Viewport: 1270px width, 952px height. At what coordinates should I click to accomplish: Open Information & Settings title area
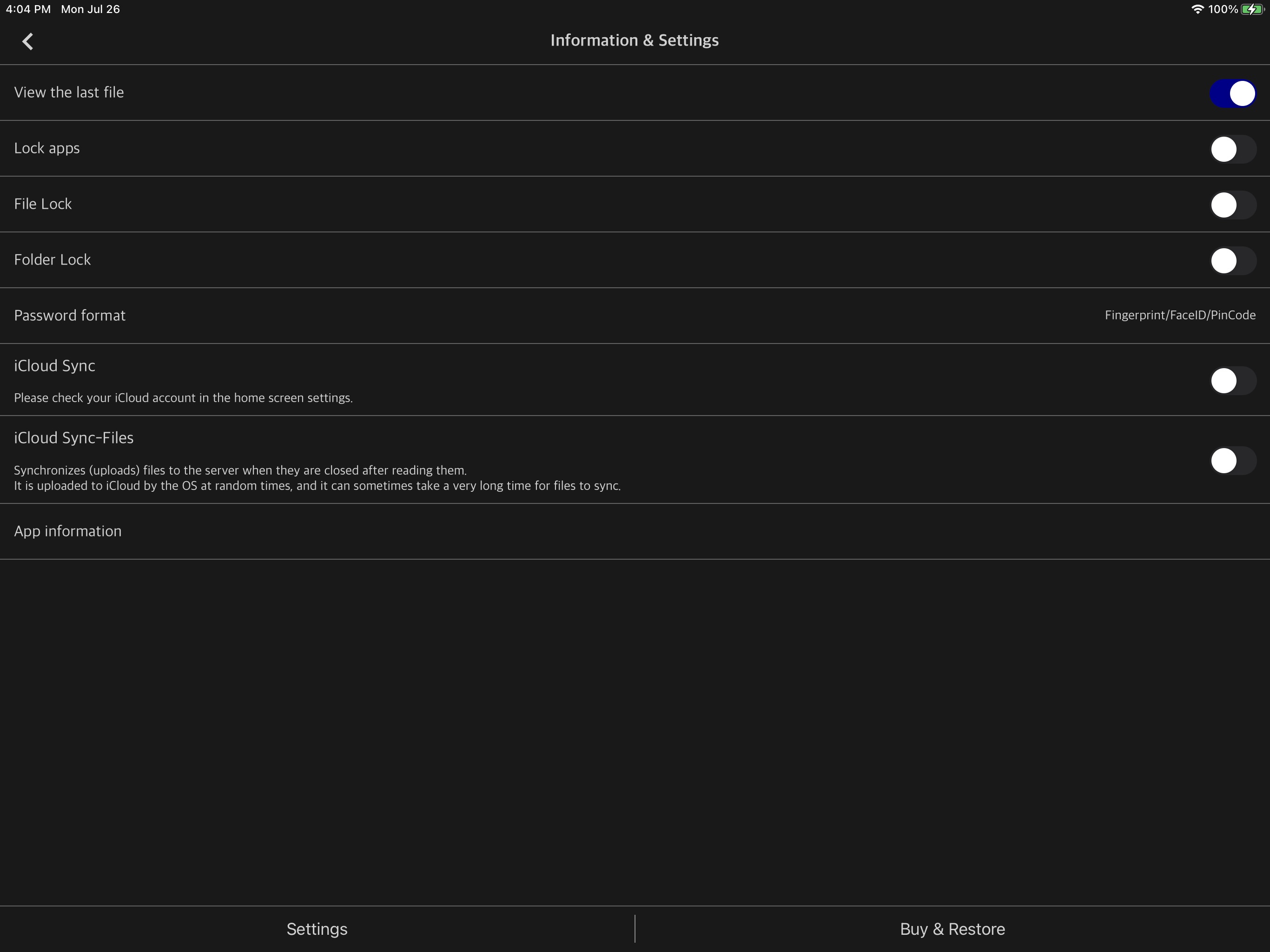[635, 40]
